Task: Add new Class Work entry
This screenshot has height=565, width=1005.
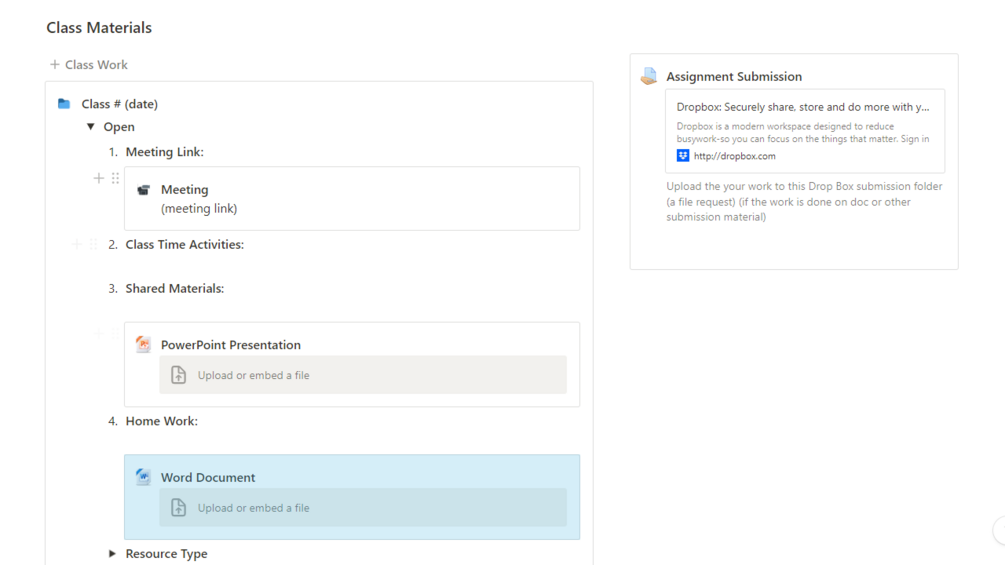Action: [88, 65]
